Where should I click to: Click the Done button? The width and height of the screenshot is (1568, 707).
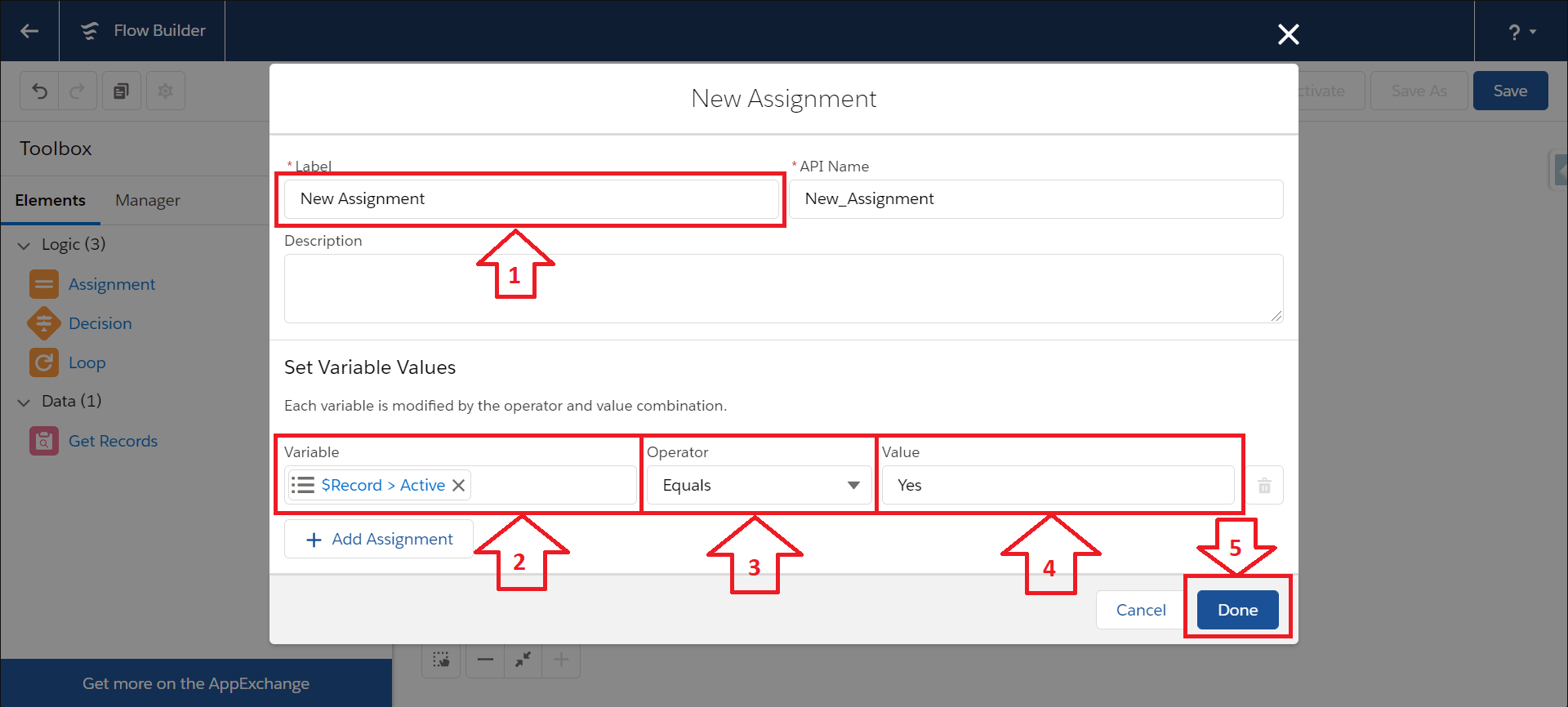click(1238, 610)
